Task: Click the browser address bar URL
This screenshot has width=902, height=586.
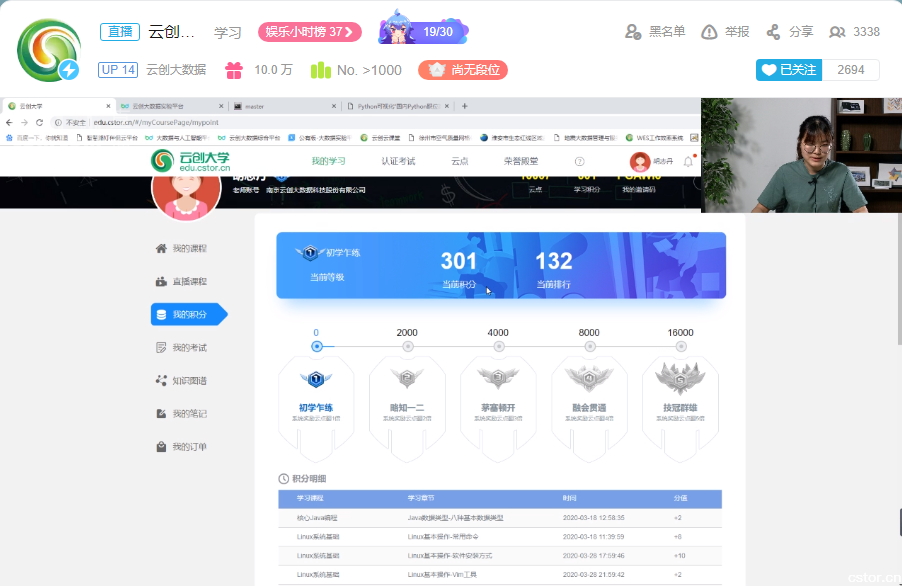Action: pos(156,122)
